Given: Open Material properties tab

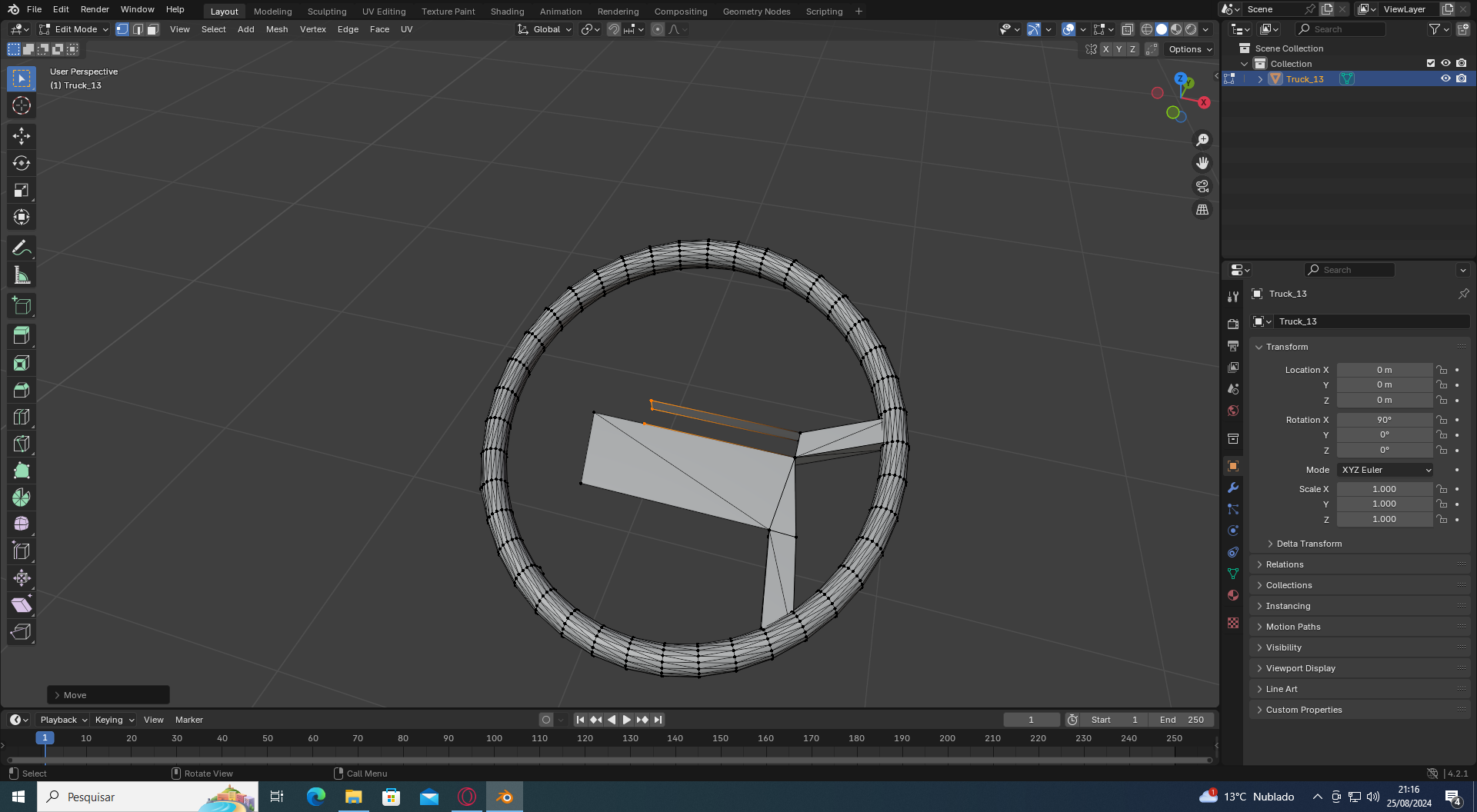Looking at the screenshot, I should pyautogui.click(x=1233, y=595).
